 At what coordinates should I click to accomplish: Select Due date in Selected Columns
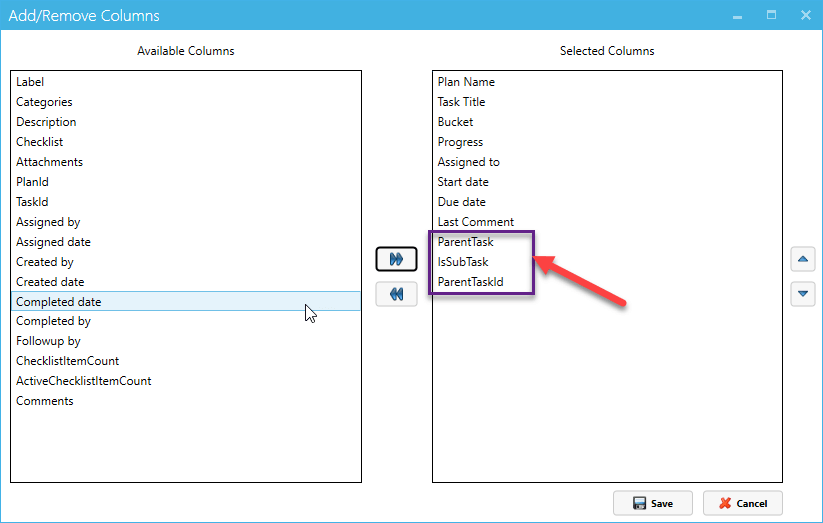click(x=607, y=202)
